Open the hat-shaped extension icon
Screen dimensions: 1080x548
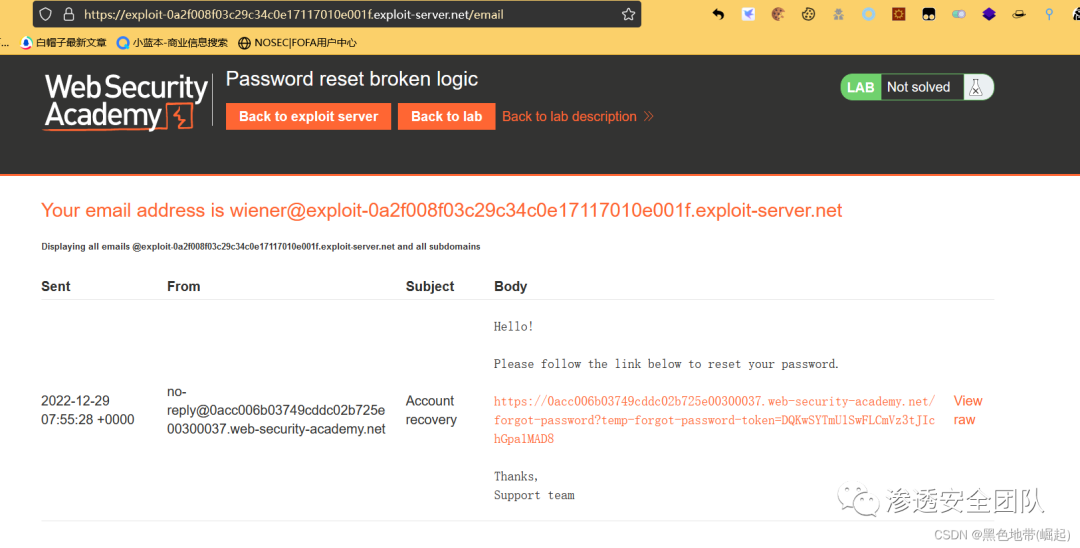[x=1019, y=14]
